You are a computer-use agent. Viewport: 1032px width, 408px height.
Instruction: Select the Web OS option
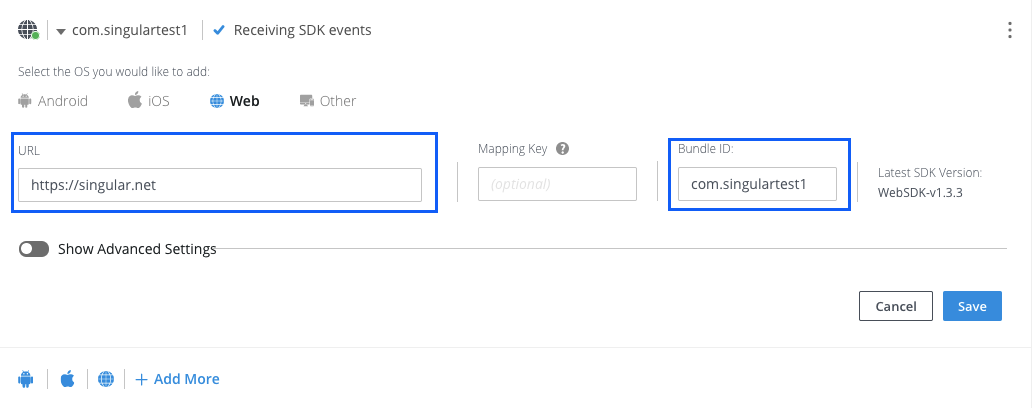pos(235,101)
